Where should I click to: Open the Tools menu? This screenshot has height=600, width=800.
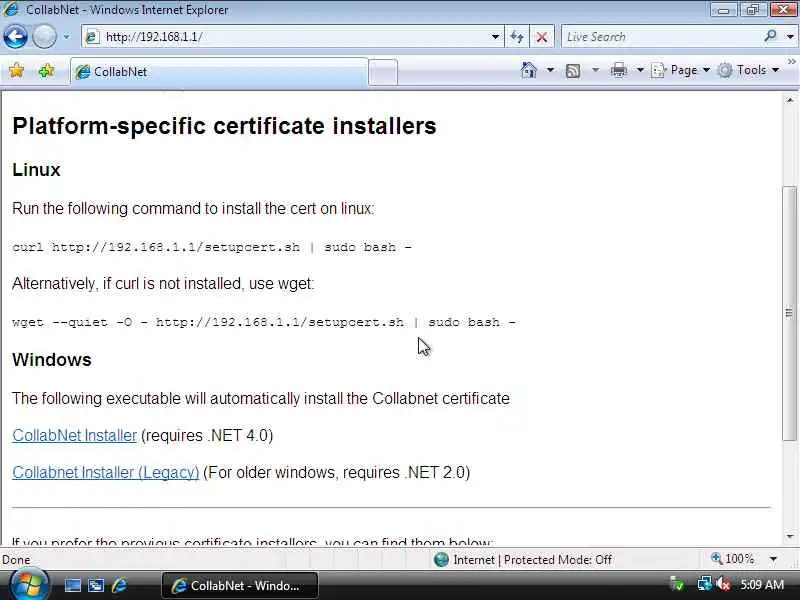748,70
